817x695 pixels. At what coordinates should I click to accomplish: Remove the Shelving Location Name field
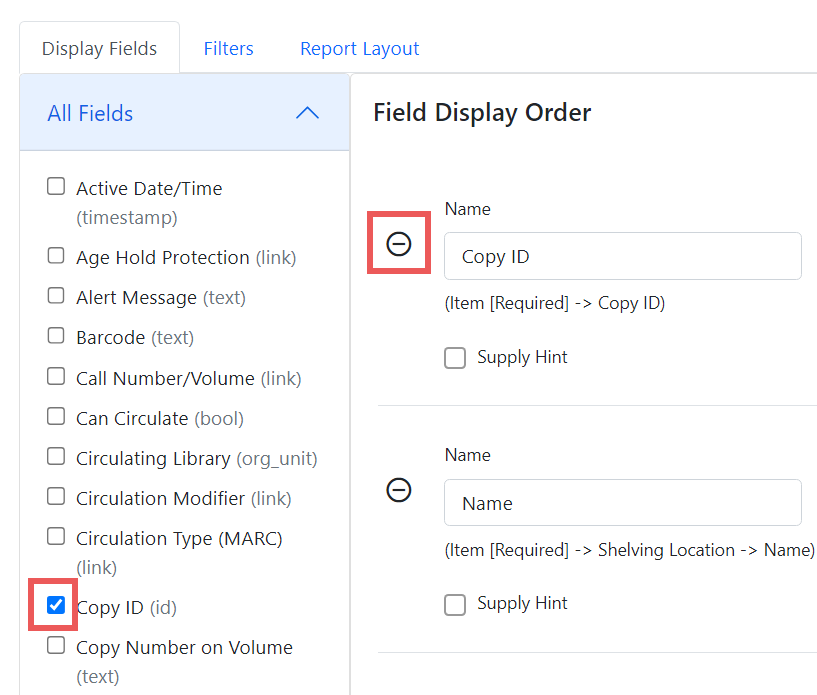click(398, 490)
